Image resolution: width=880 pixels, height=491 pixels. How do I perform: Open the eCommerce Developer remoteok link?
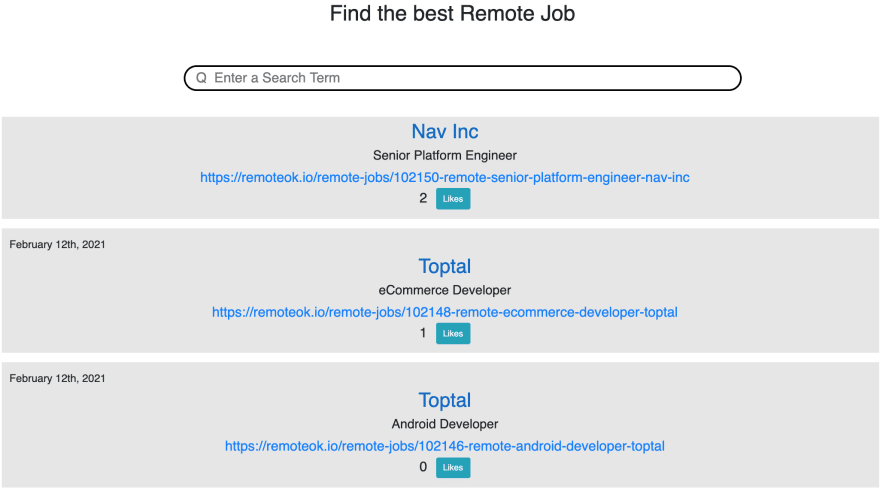click(444, 312)
